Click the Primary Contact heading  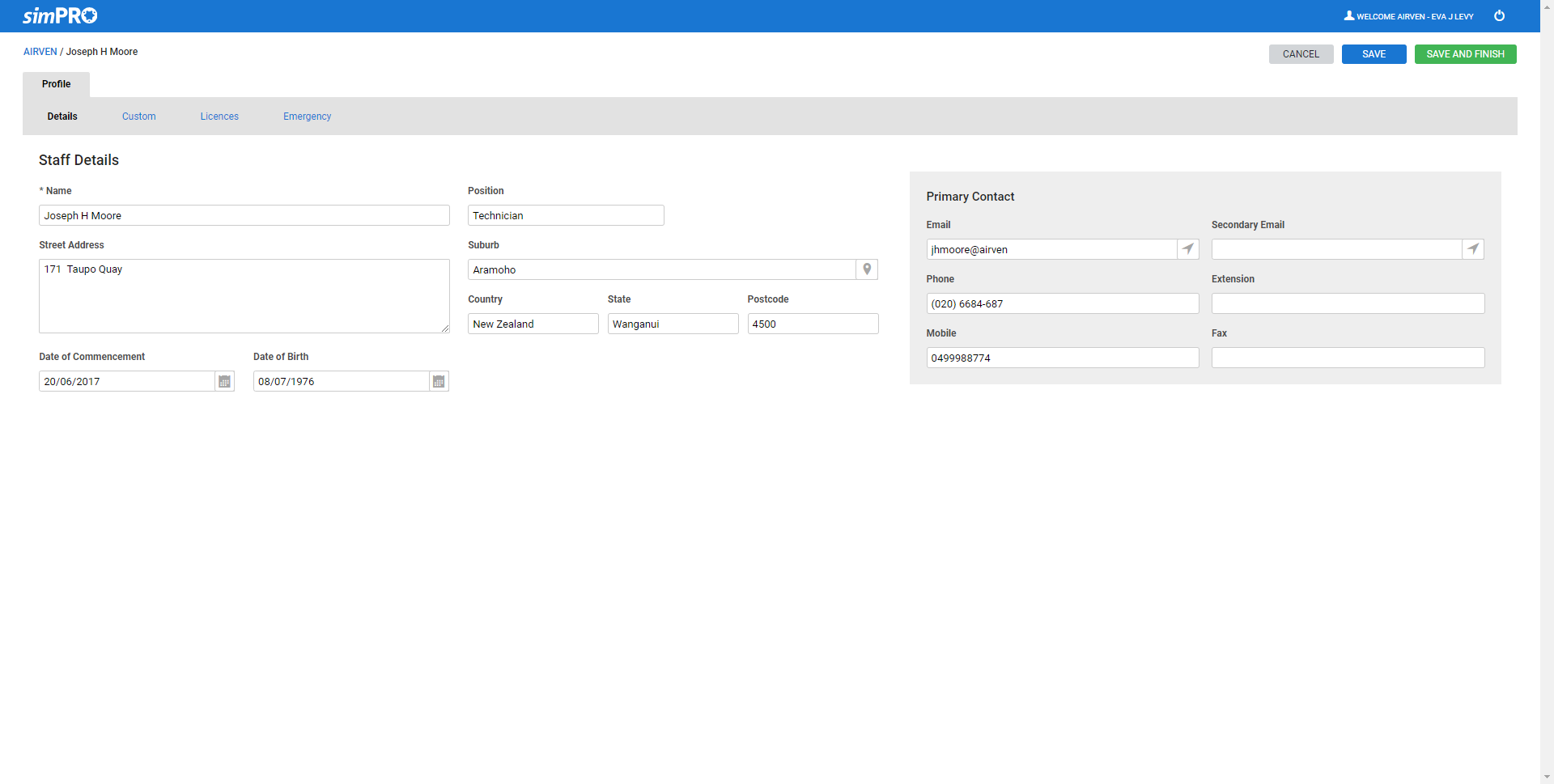(970, 197)
